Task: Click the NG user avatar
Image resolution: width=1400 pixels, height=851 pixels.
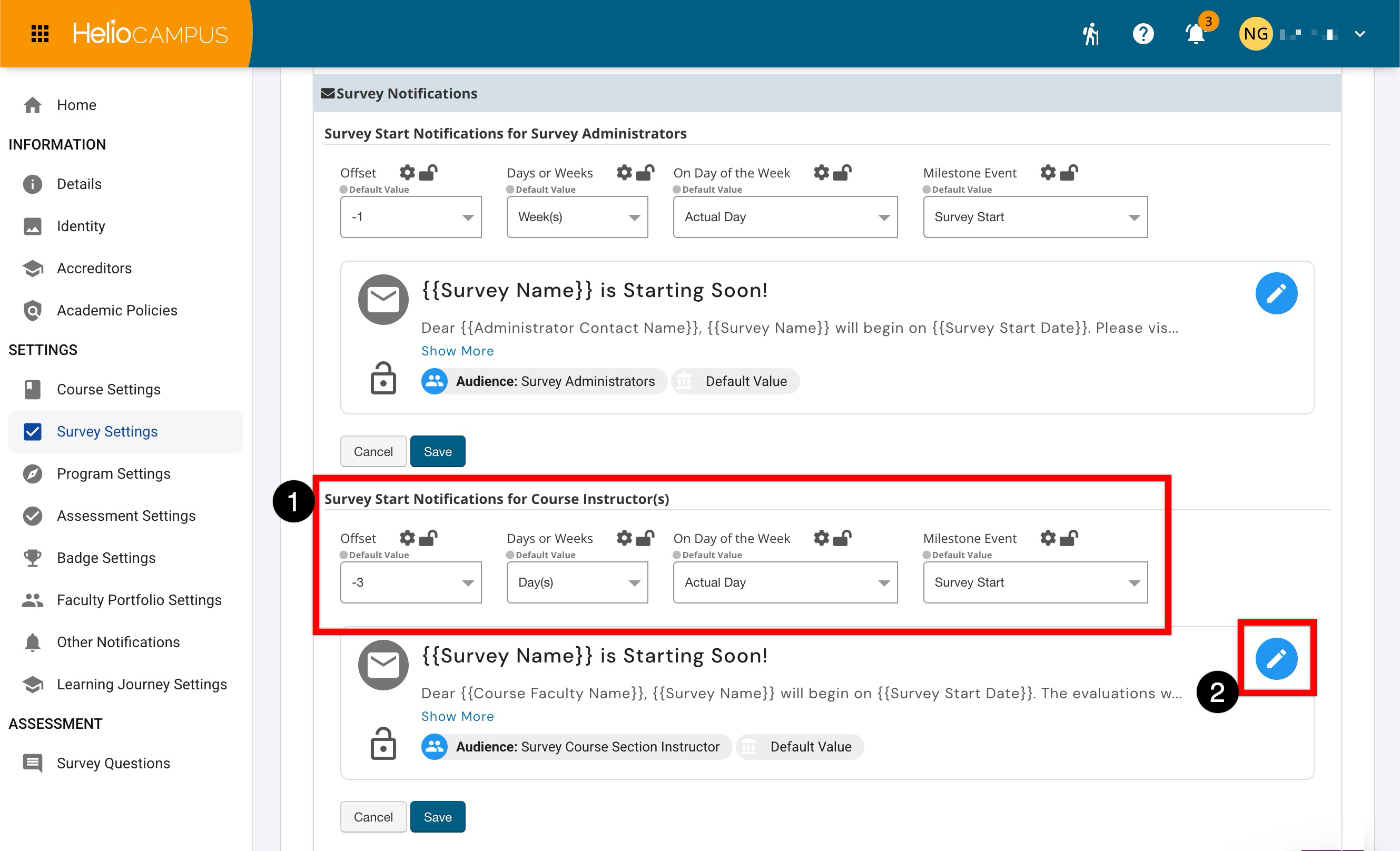Action: click(1256, 34)
